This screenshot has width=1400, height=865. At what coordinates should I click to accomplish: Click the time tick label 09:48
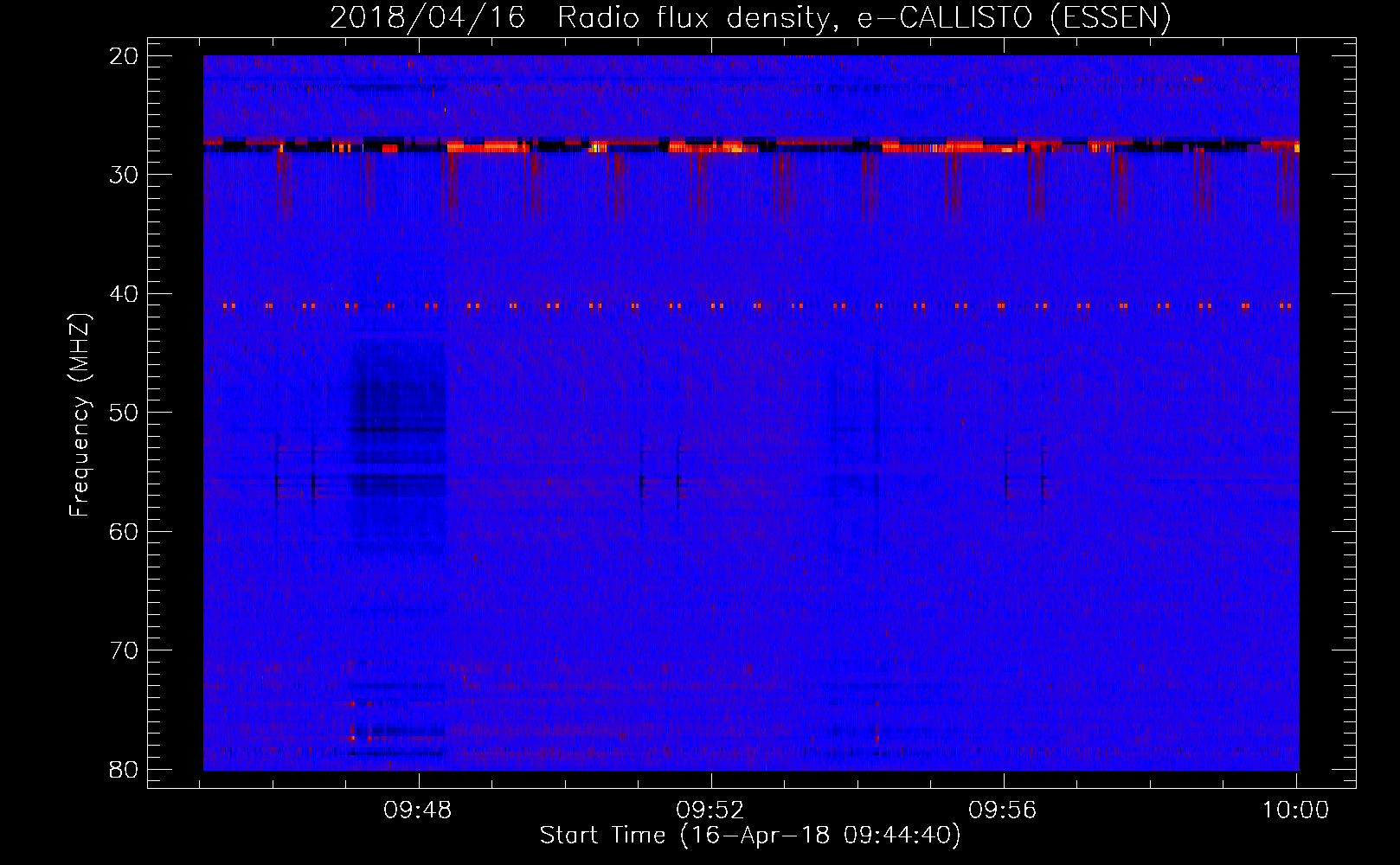coord(418,811)
